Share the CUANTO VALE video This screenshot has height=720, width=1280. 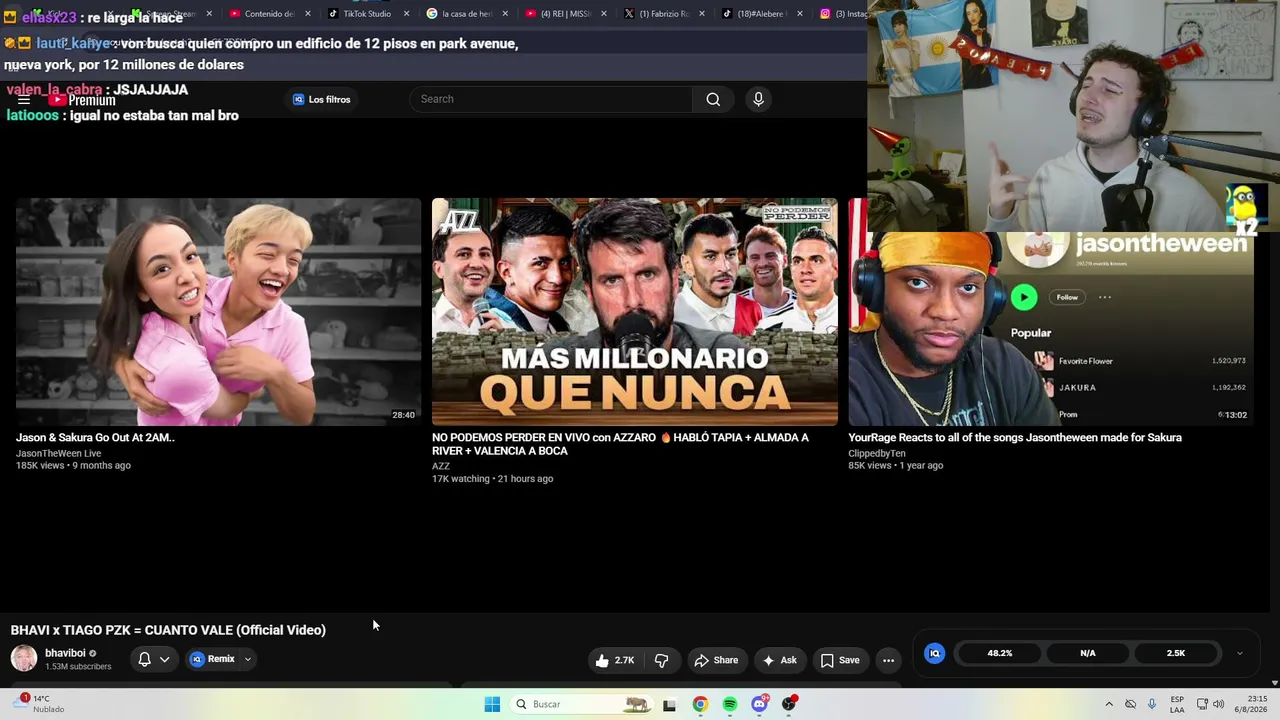click(716, 660)
